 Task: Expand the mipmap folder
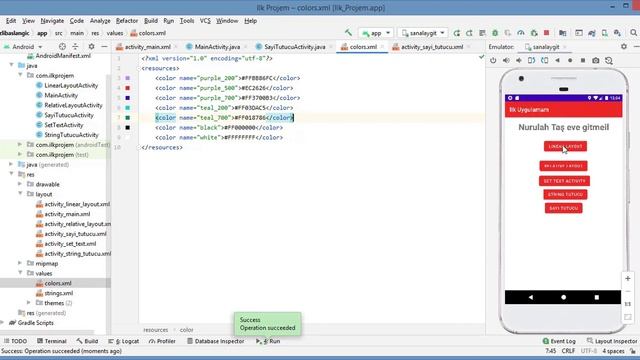(x=20, y=263)
